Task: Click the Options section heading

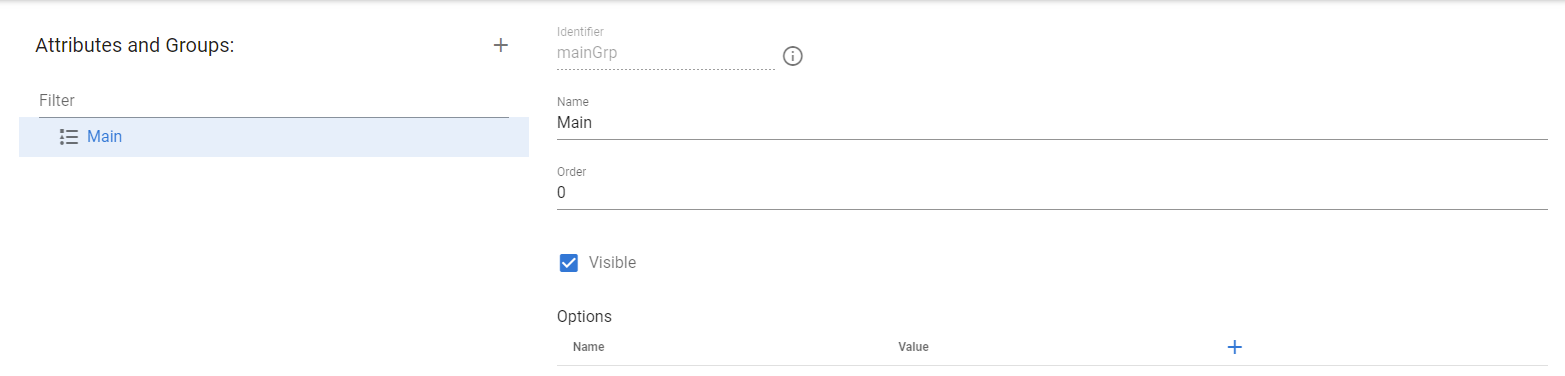Action: coord(584,316)
